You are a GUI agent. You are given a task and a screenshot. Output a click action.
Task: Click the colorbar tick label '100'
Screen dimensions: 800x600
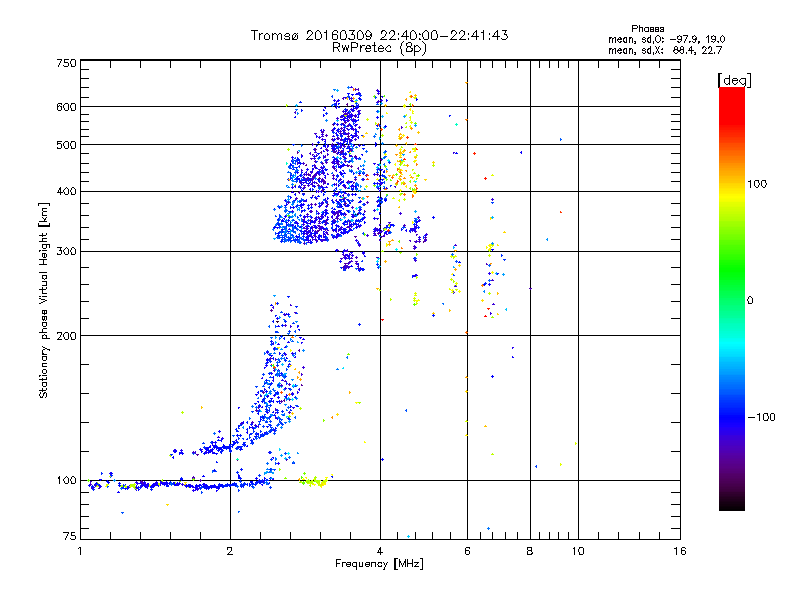pos(757,184)
